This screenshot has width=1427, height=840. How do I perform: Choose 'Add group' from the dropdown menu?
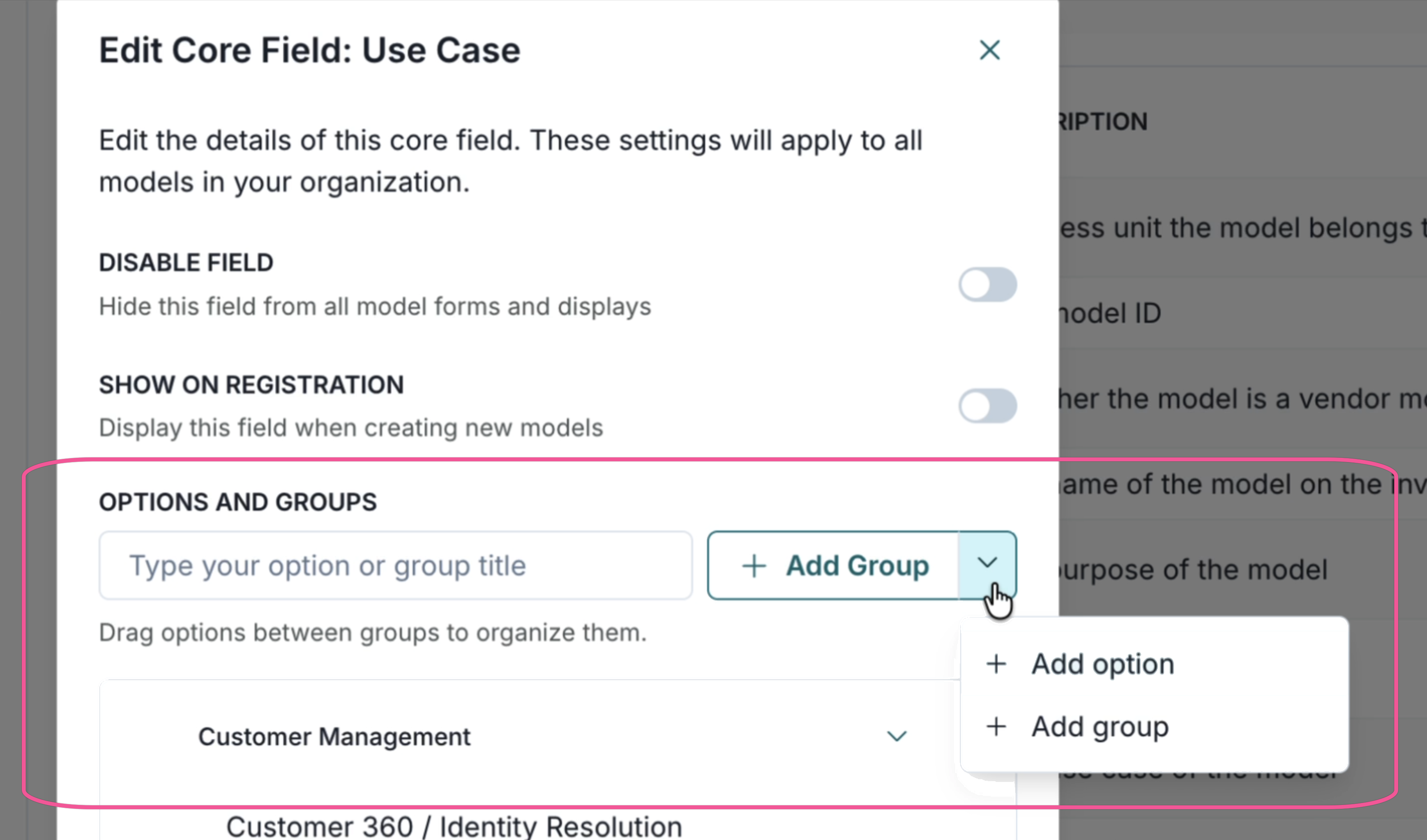[x=1100, y=727]
